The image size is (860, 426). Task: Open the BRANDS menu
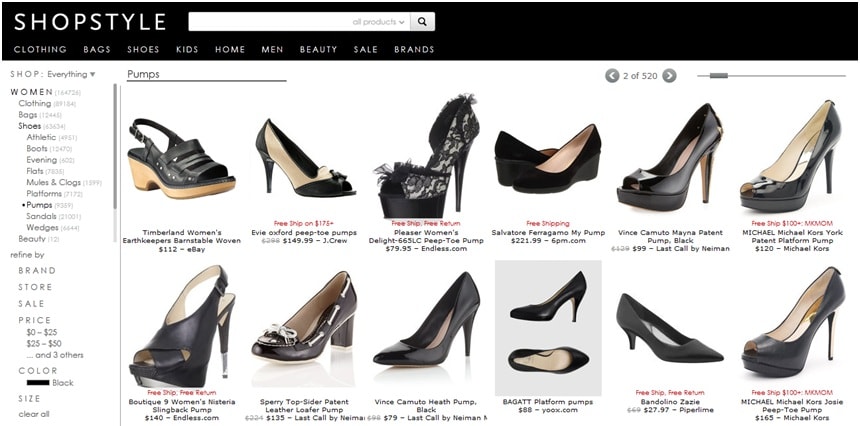pos(414,49)
